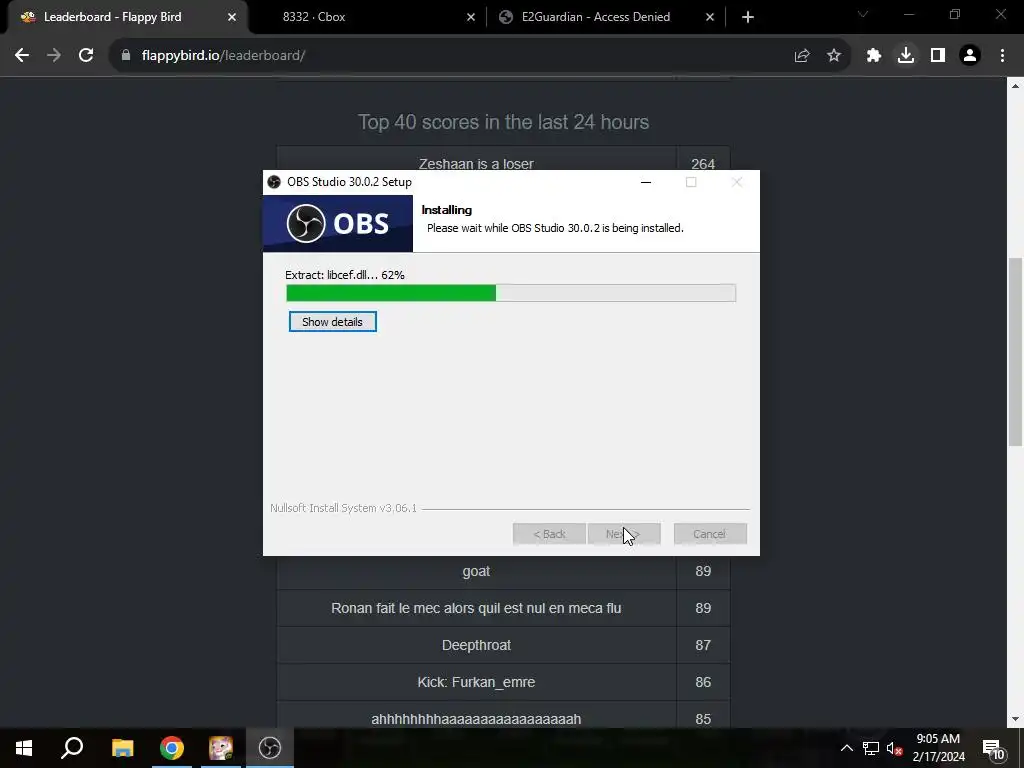This screenshot has width=1024, height=768.
Task: Open the muted volume tray icon
Action: (x=894, y=748)
